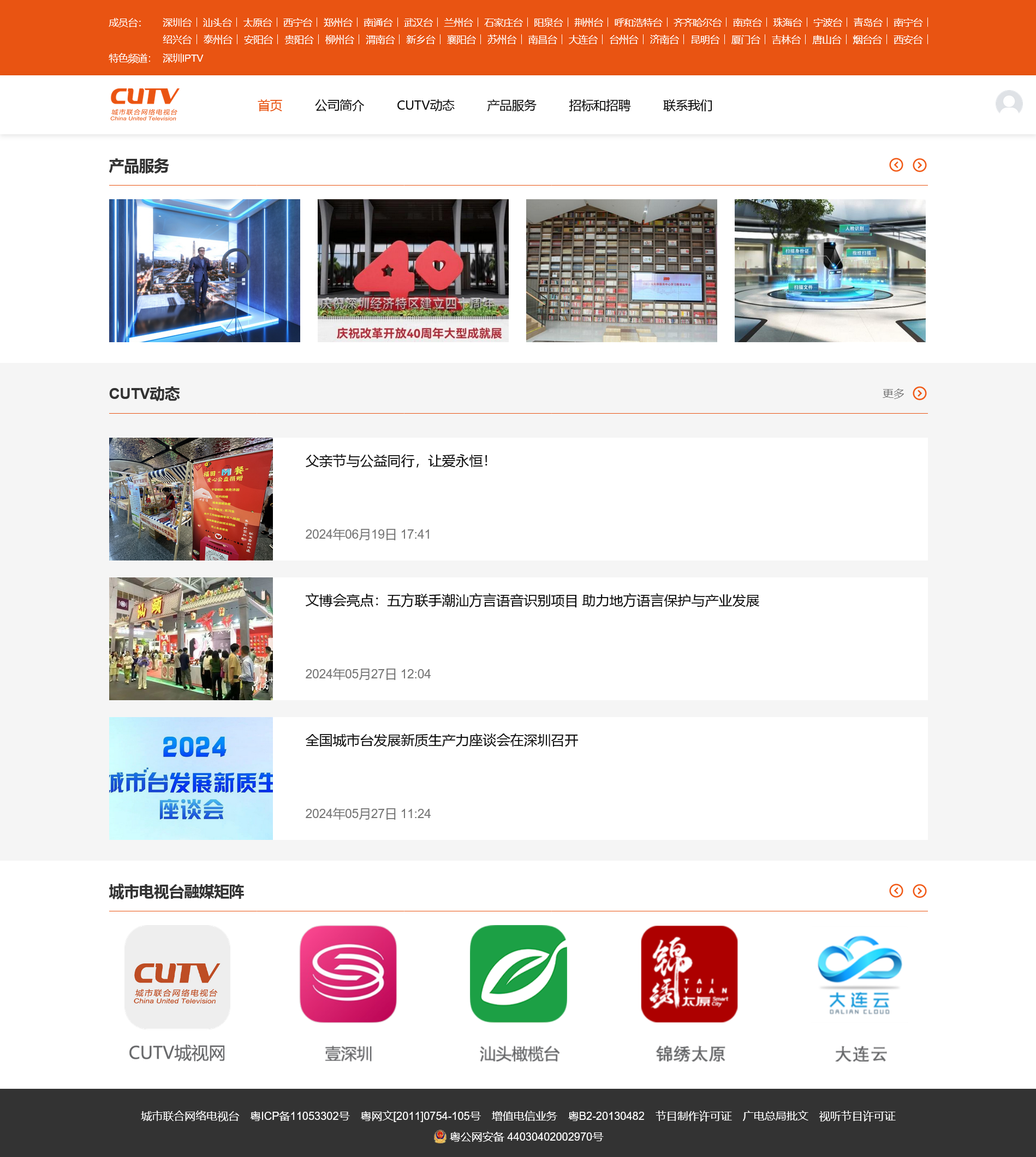
Task: Click the 大连云 caption text
Action: pos(861,1054)
